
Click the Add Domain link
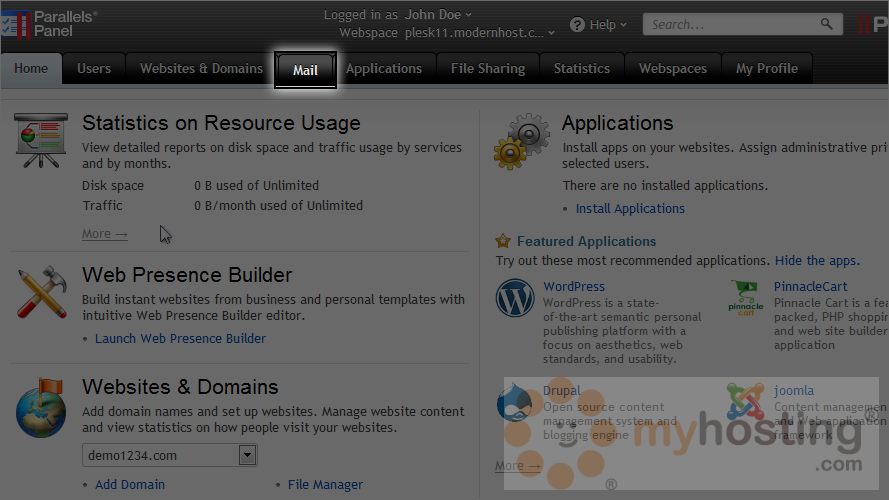click(130, 485)
